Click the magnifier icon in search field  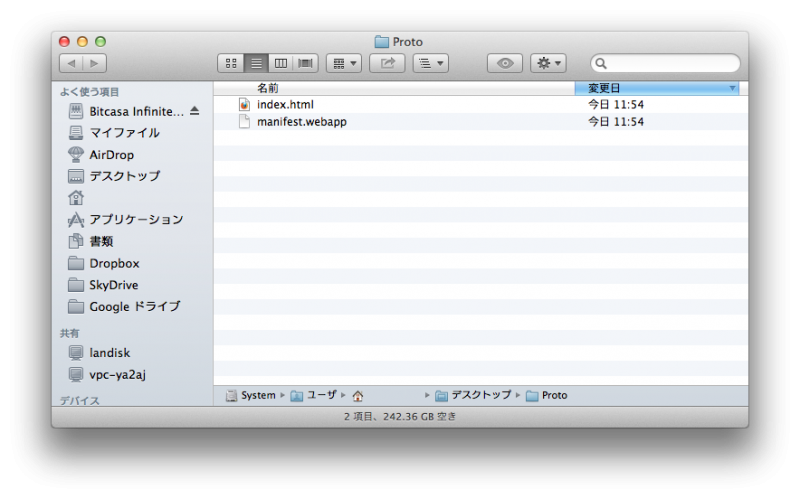pyautogui.click(x=601, y=63)
